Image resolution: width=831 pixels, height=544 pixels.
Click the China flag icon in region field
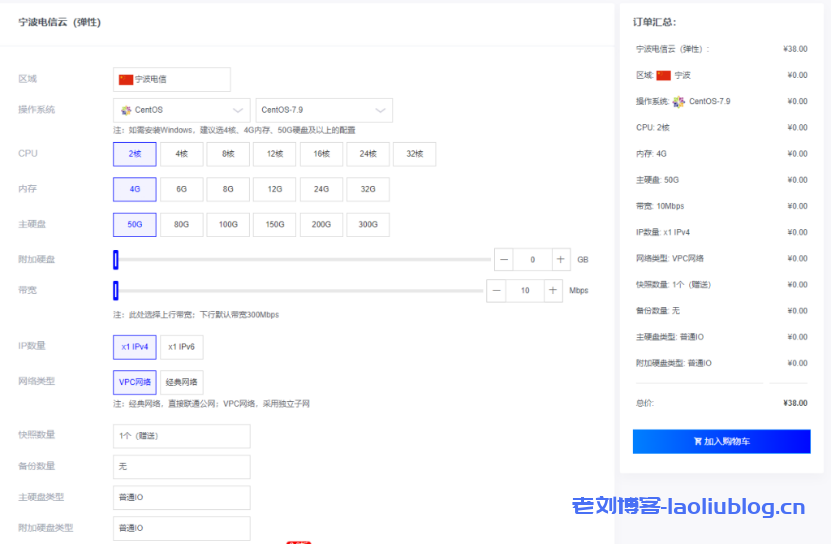point(126,79)
